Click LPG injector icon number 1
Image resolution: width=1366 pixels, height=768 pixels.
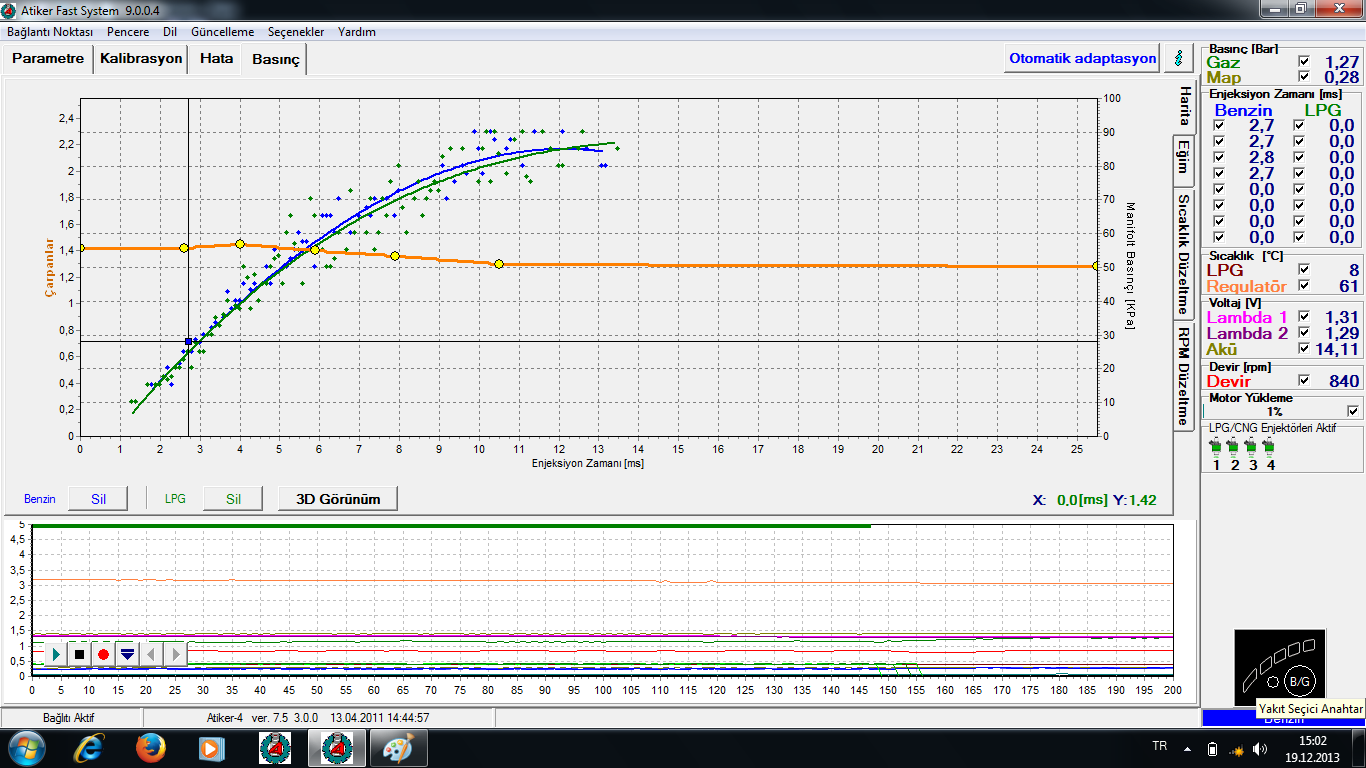[1216, 447]
